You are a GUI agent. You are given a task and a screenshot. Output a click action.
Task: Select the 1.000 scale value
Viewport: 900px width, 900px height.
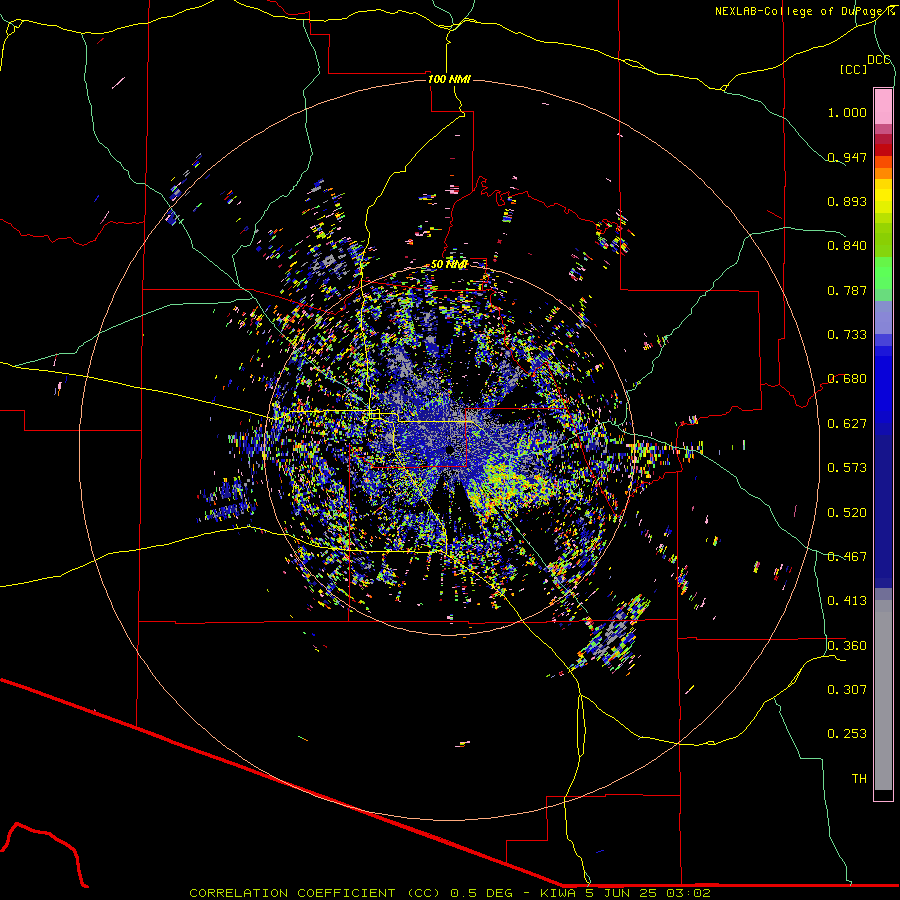(x=847, y=112)
